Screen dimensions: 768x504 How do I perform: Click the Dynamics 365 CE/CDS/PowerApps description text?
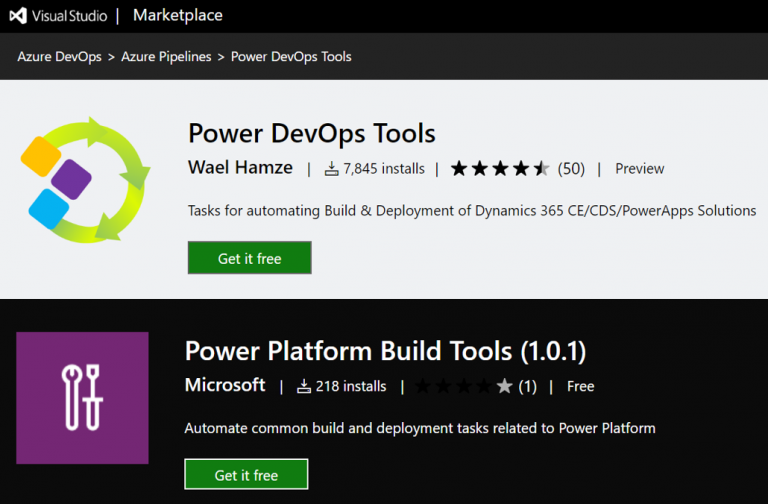pyautogui.click(x=472, y=211)
